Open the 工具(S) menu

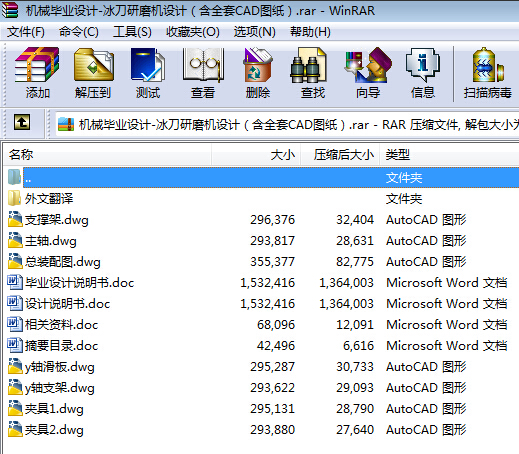tap(132, 32)
